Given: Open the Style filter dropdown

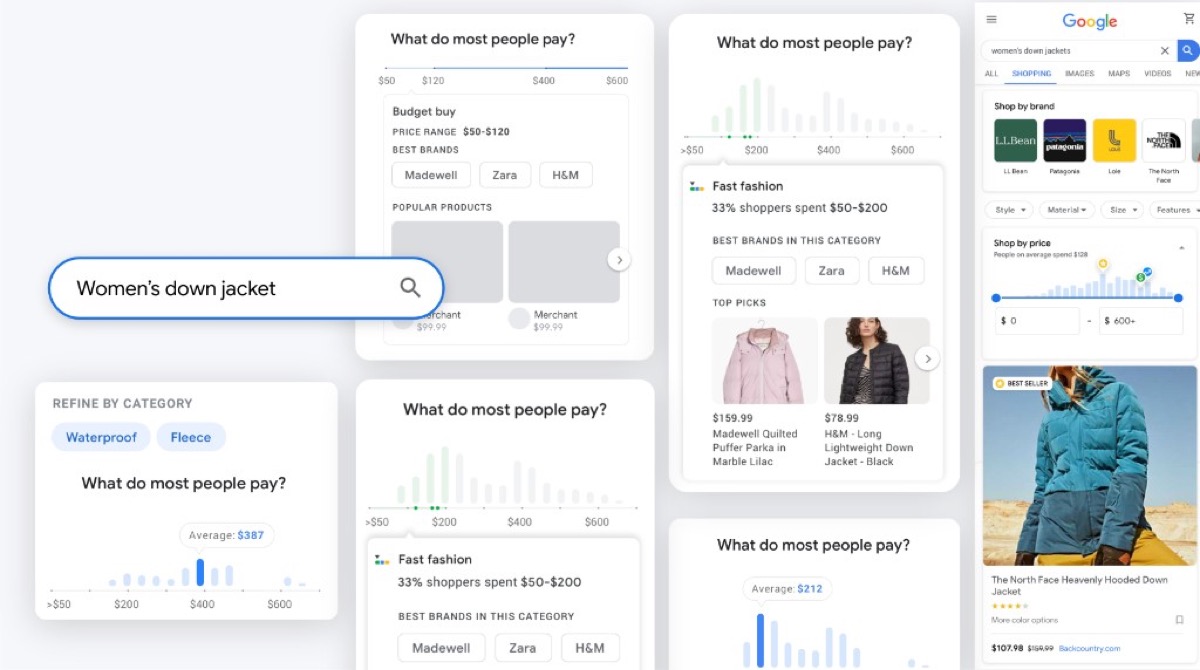Looking at the screenshot, I should click(x=1009, y=209).
